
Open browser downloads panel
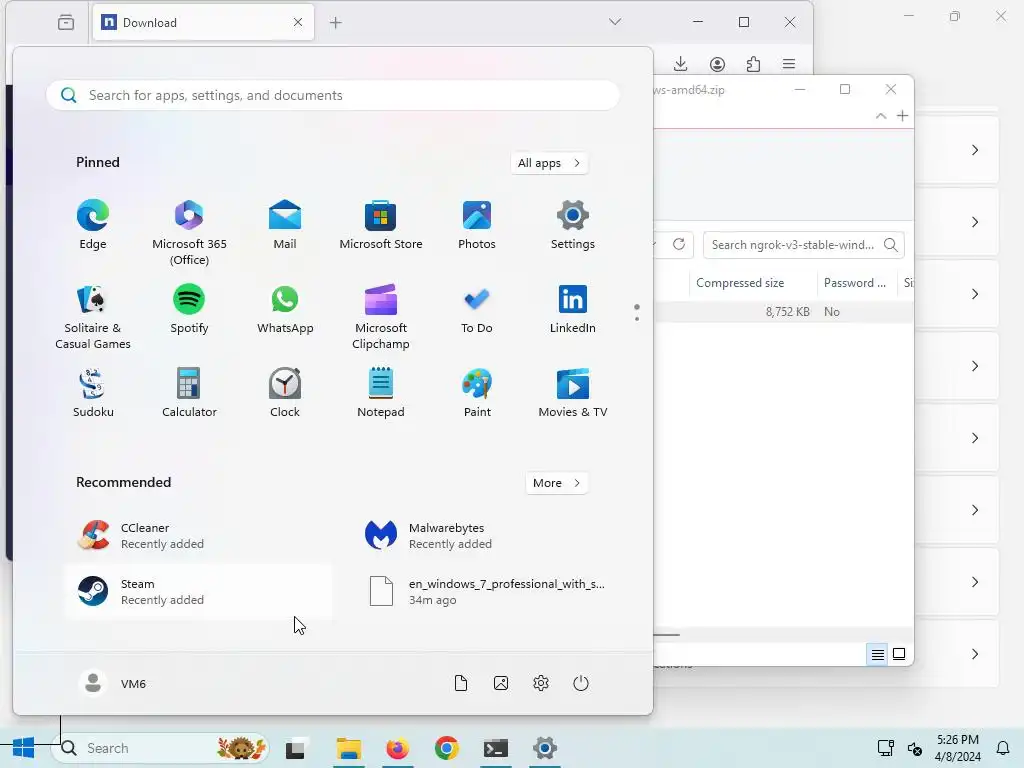680,63
